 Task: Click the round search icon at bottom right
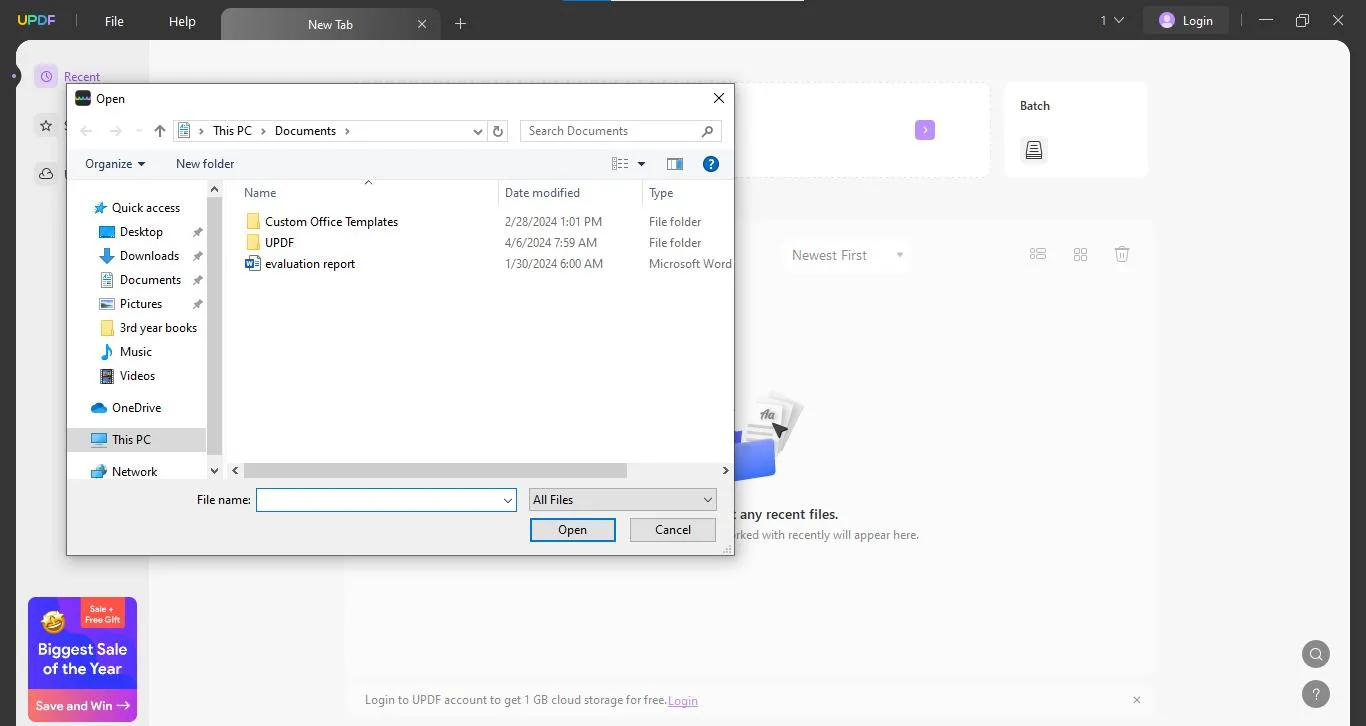pos(1316,655)
